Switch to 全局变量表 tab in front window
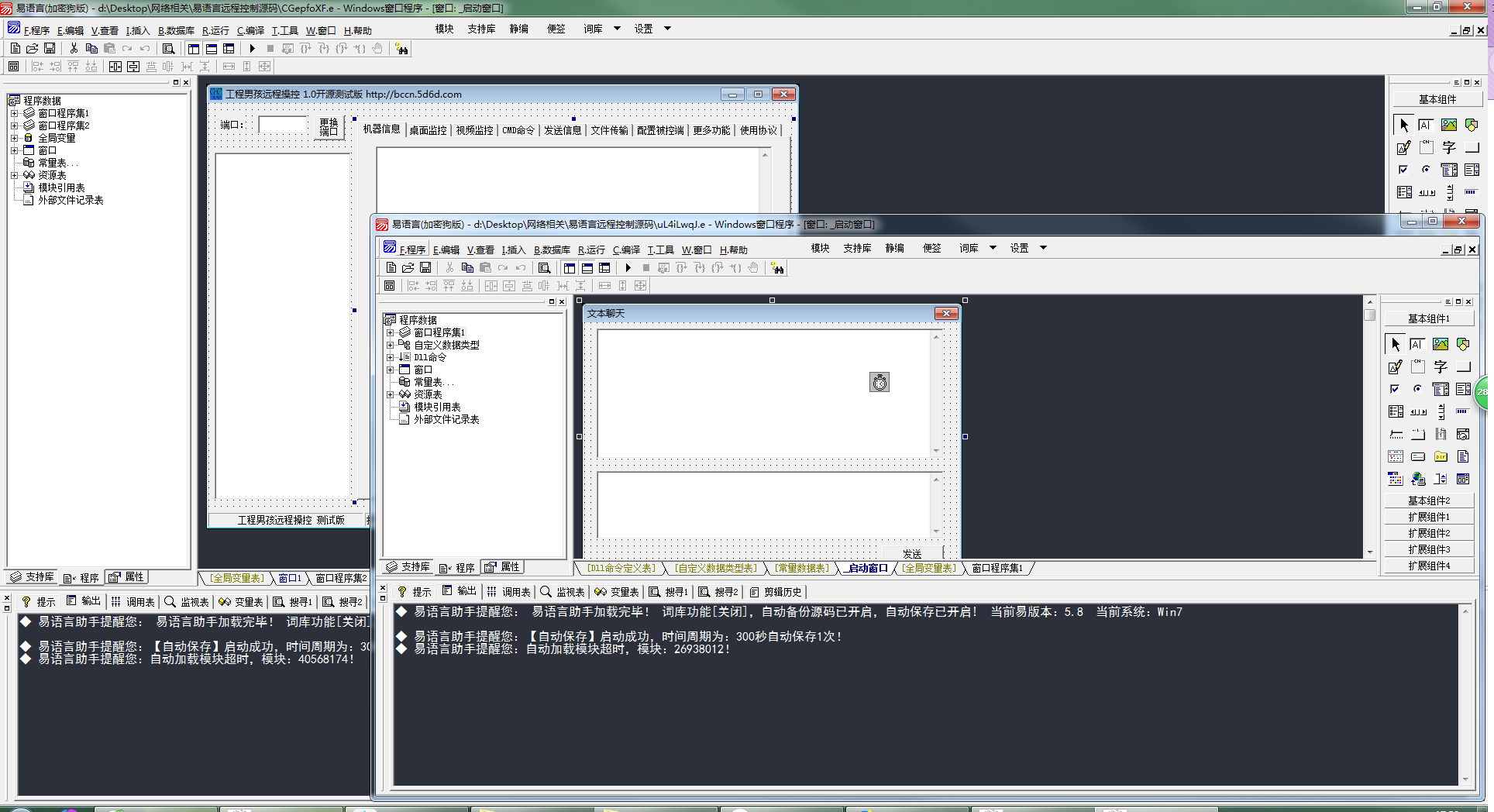The width and height of the screenshot is (1494, 812). point(929,568)
